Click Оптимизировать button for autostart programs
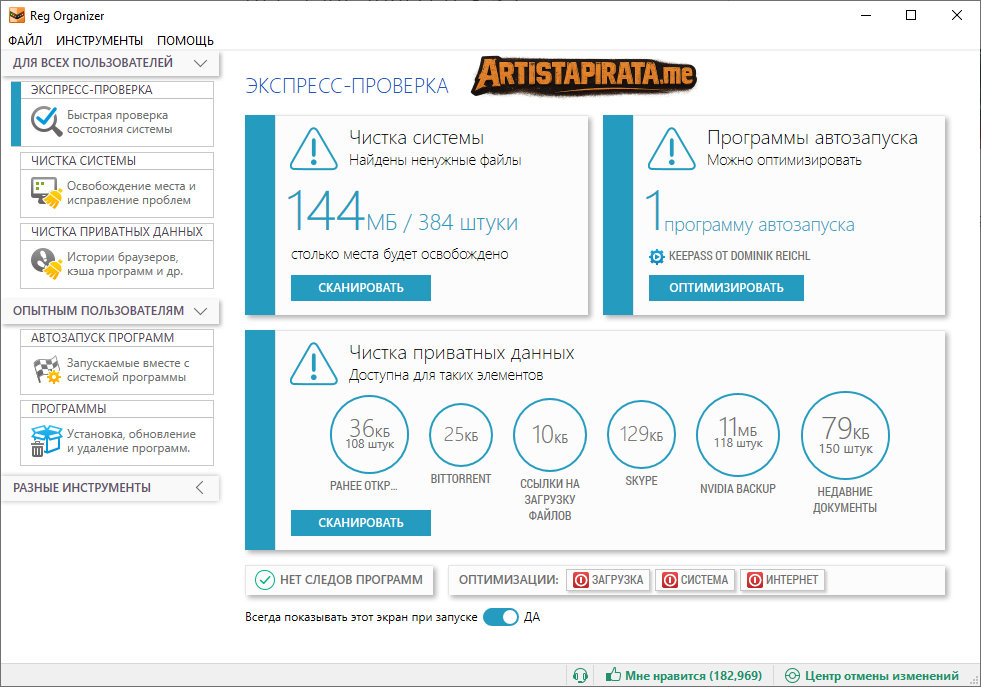The width and height of the screenshot is (981, 687). 726,288
